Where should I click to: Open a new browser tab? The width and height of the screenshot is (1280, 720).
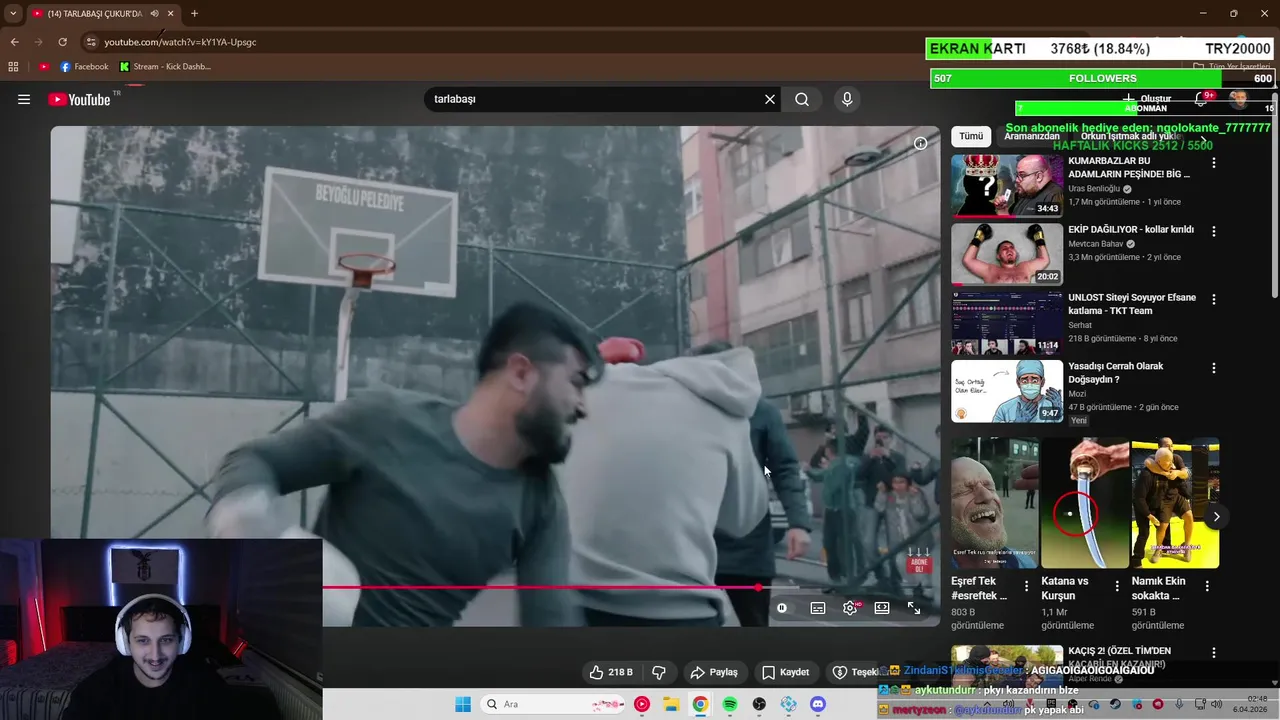194,13
